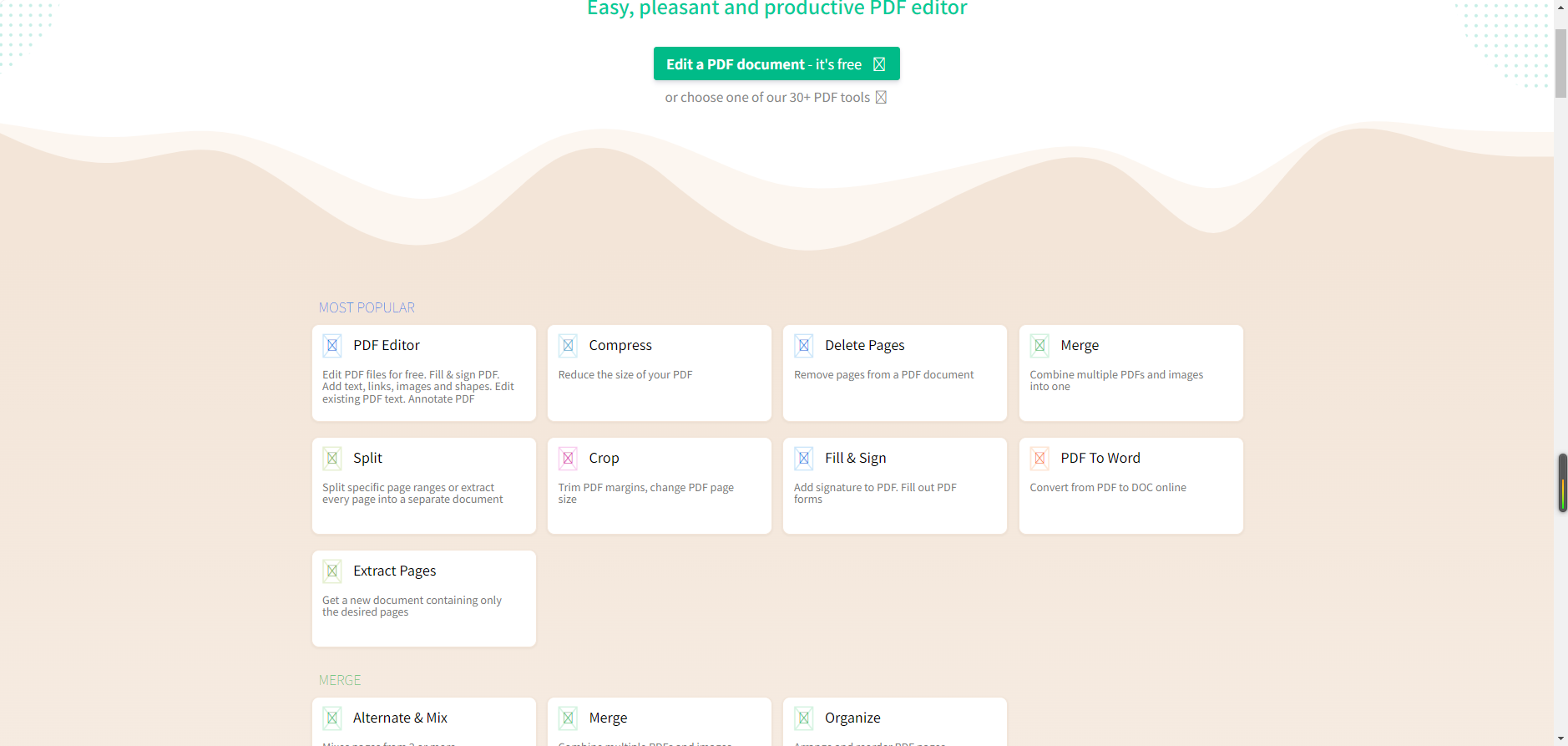Click the scrollbar down arrow
Viewport: 1568px width, 746px height.
click(1560, 738)
